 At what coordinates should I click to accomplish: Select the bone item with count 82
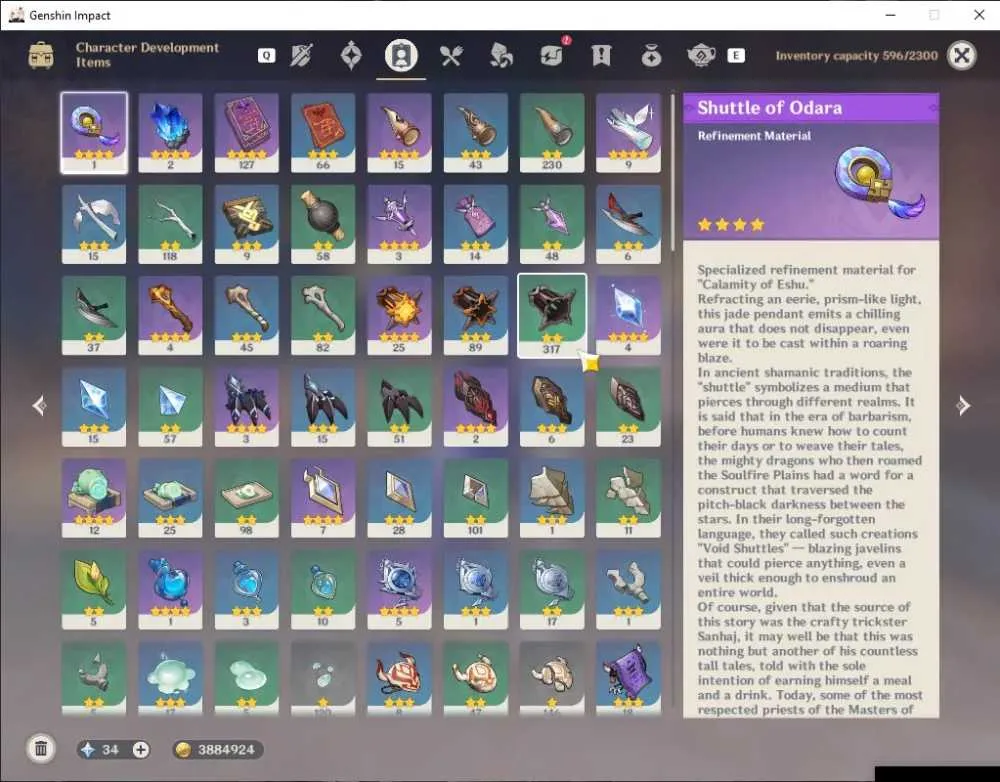(x=323, y=316)
